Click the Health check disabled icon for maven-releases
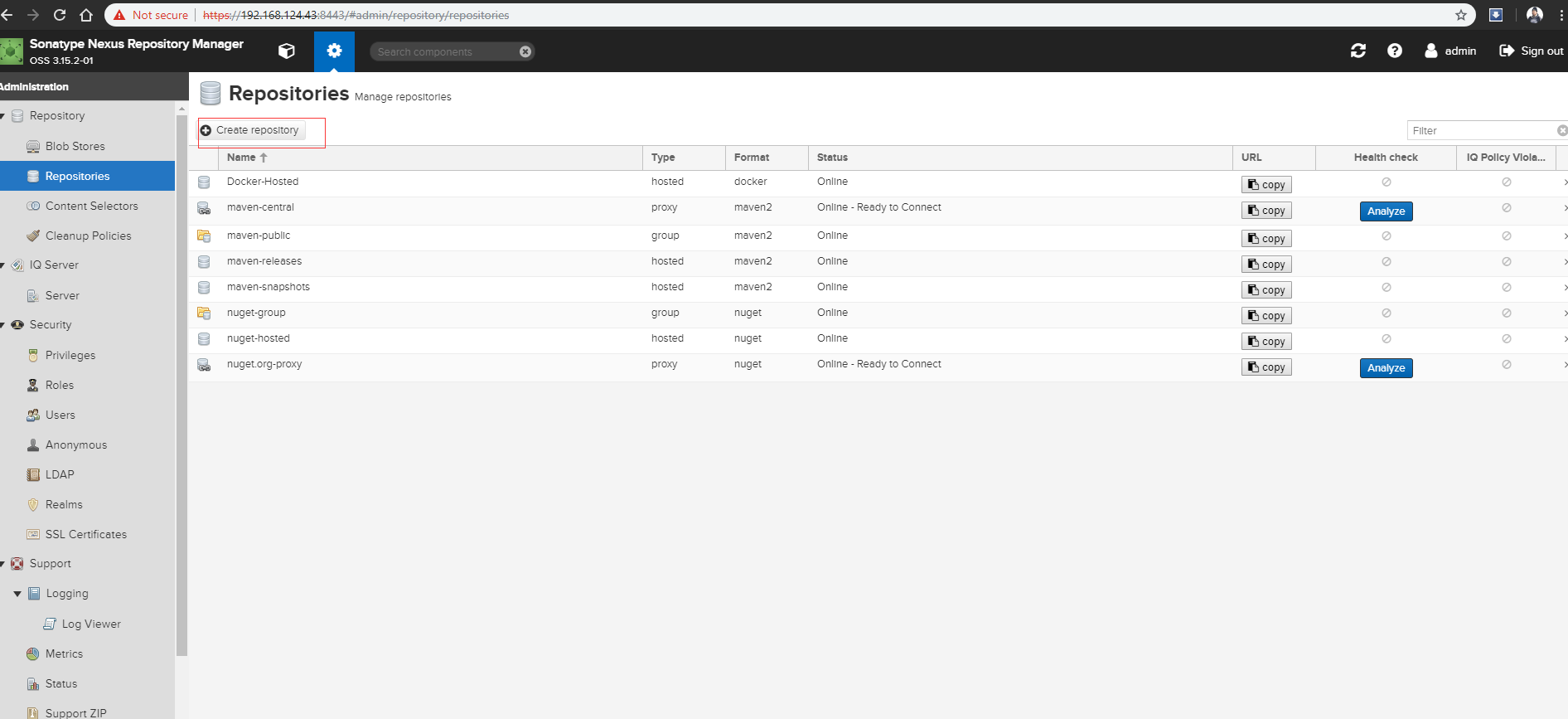This screenshot has height=719, width=1568. [x=1387, y=262]
